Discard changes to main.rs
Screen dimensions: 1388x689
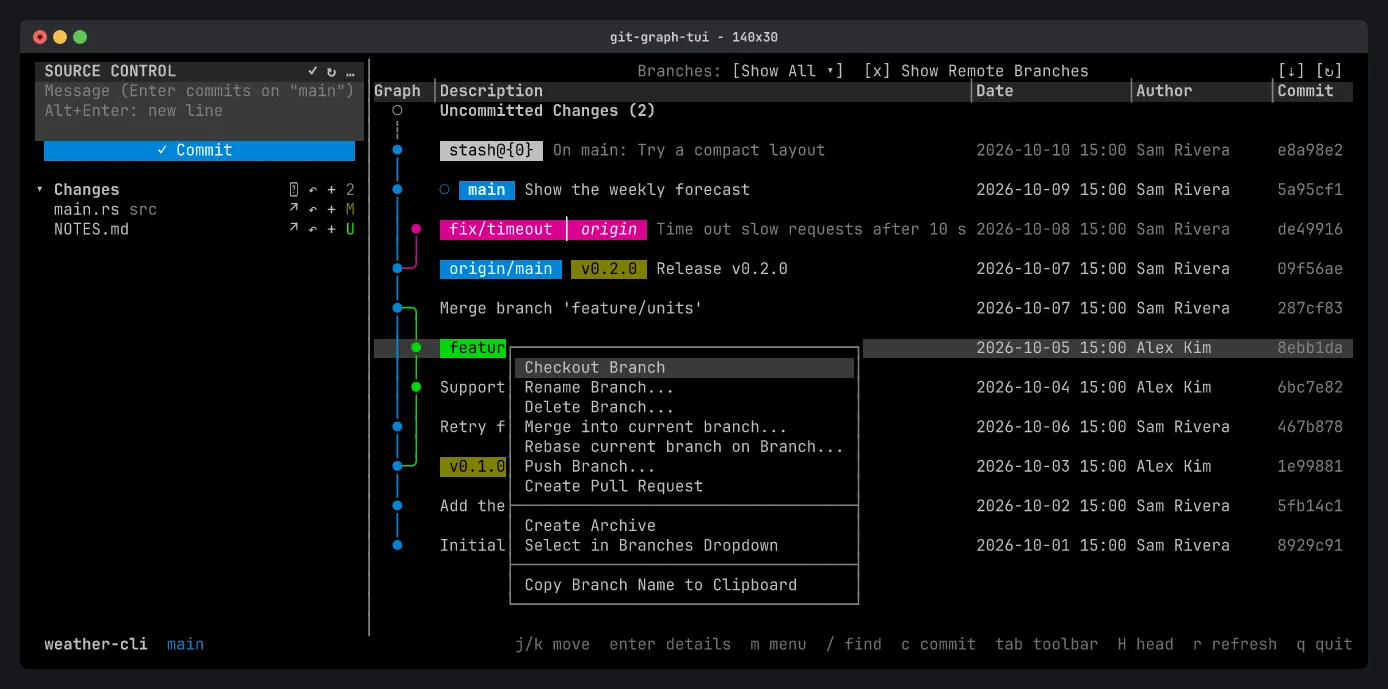coord(312,210)
